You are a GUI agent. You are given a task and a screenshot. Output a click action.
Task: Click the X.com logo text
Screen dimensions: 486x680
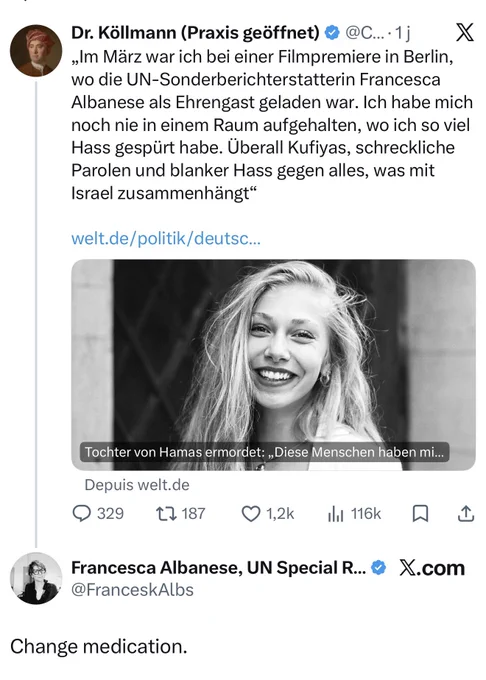(432, 568)
